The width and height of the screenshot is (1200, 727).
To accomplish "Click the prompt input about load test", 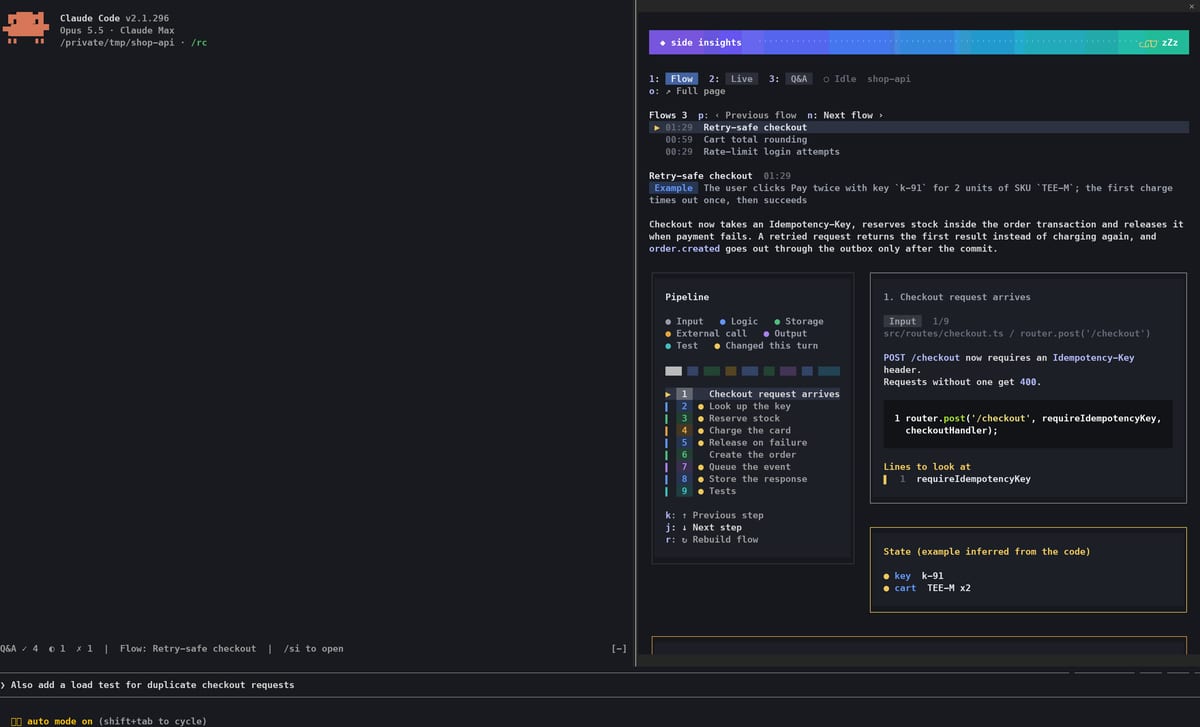I will point(600,685).
